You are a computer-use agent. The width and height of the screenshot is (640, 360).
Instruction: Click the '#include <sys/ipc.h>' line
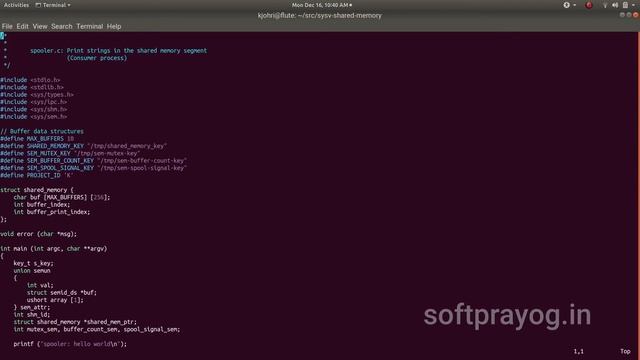point(33,102)
